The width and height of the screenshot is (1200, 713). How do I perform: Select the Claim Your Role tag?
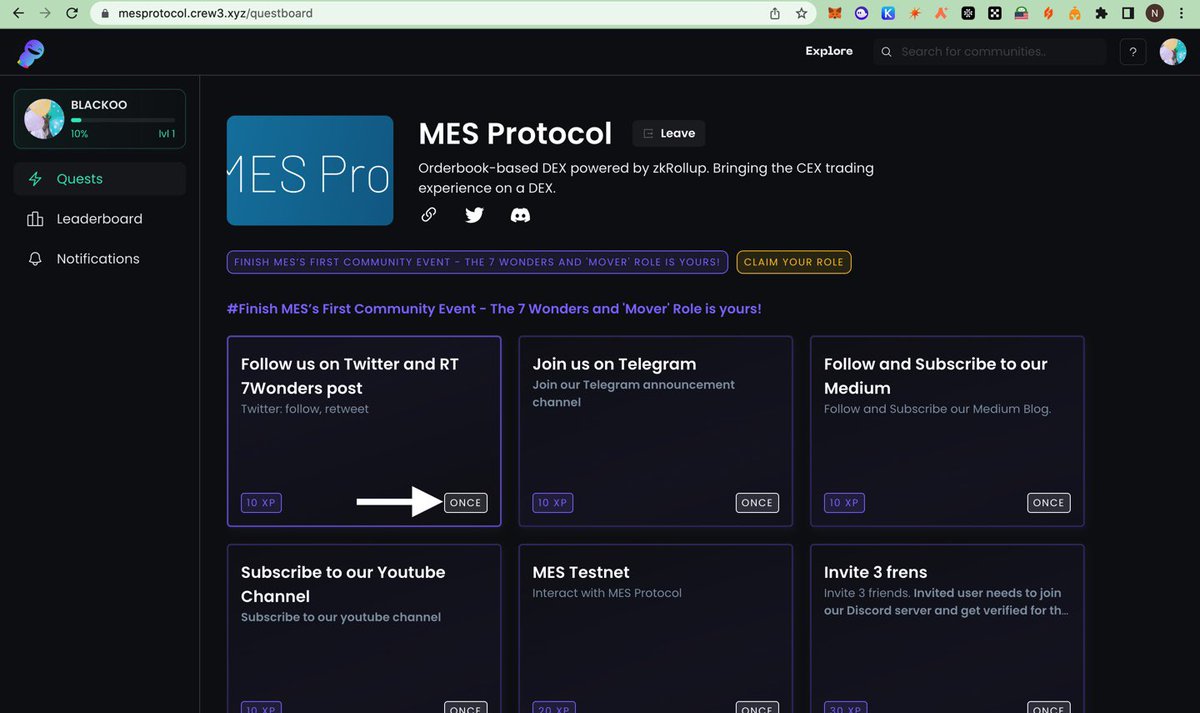click(x=794, y=262)
